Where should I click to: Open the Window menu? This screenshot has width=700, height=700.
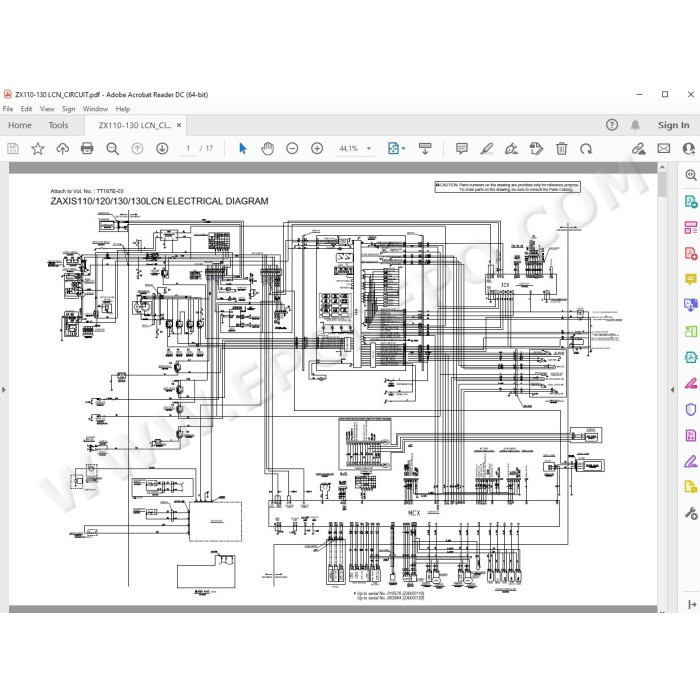point(95,109)
